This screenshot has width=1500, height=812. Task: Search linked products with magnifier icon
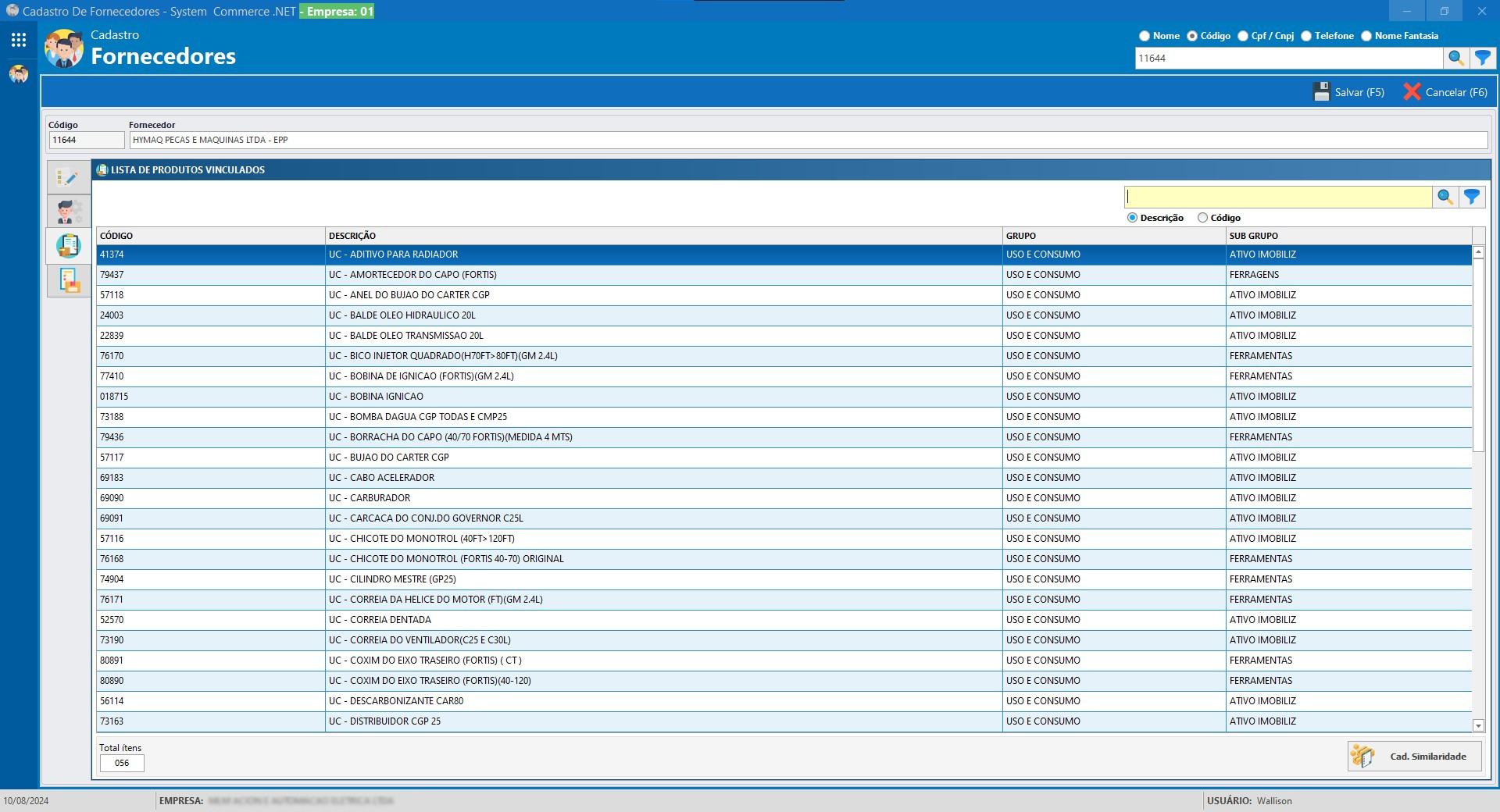coord(1445,197)
